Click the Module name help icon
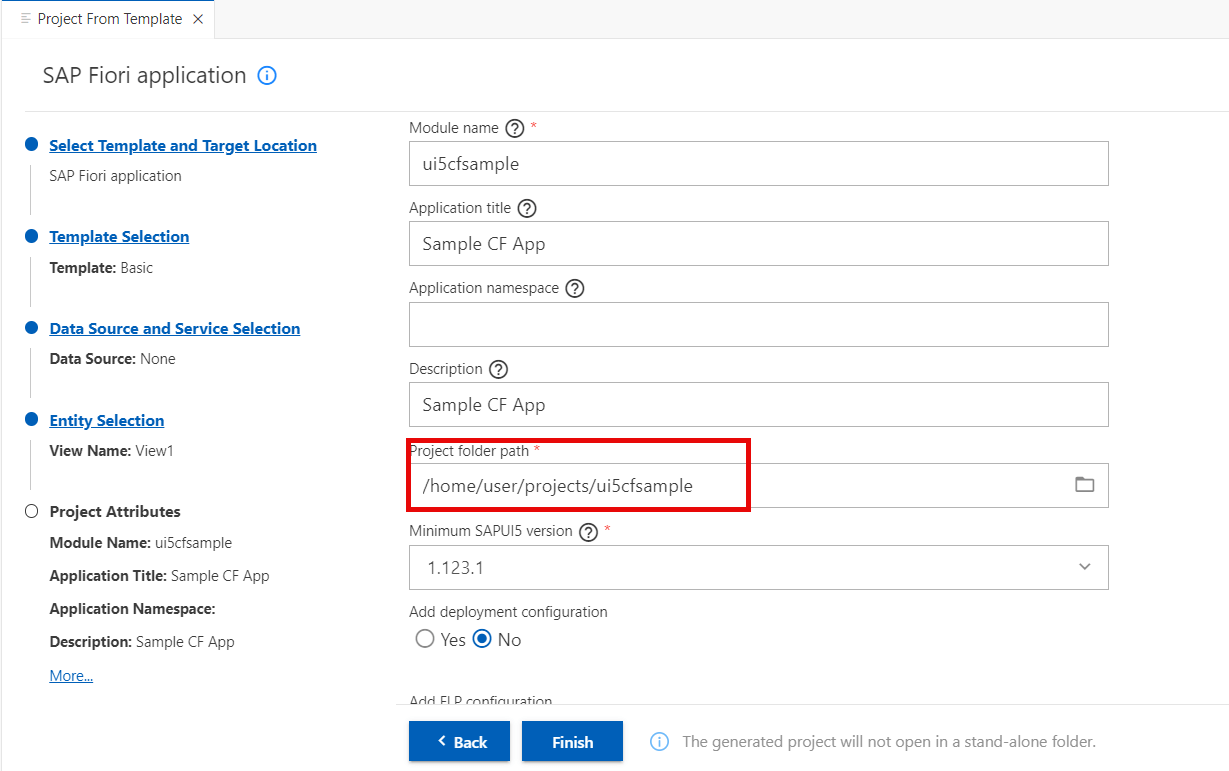Screen dimensions: 1229x771 tap(514, 128)
